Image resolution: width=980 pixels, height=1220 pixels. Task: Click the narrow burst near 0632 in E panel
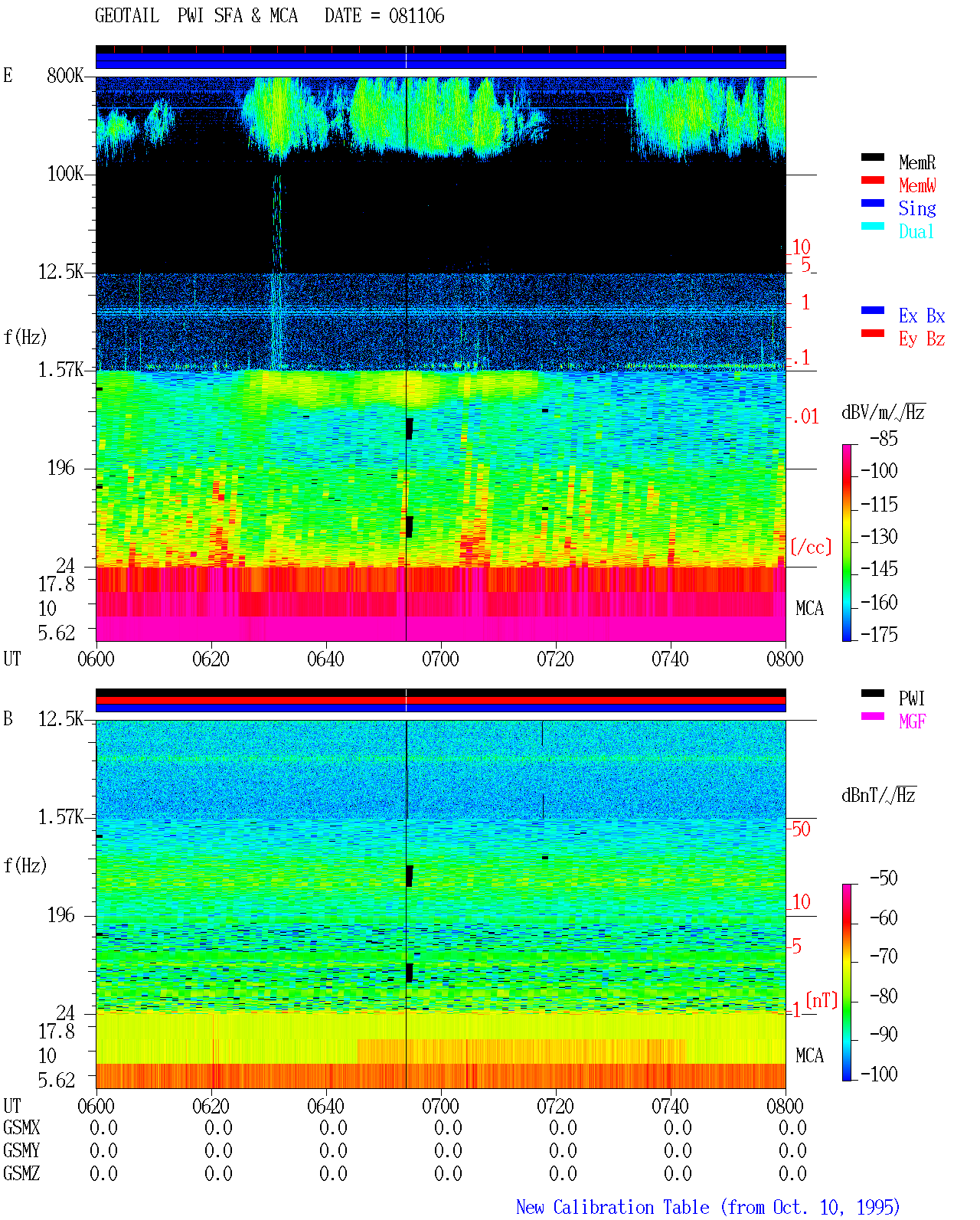[277, 272]
